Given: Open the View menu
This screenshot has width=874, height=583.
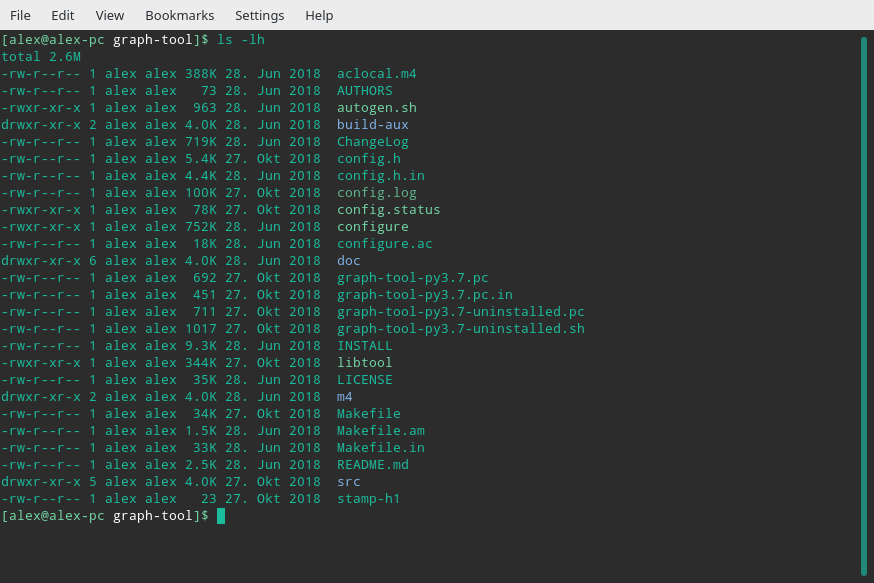Looking at the screenshot, I should coord(110,15).
